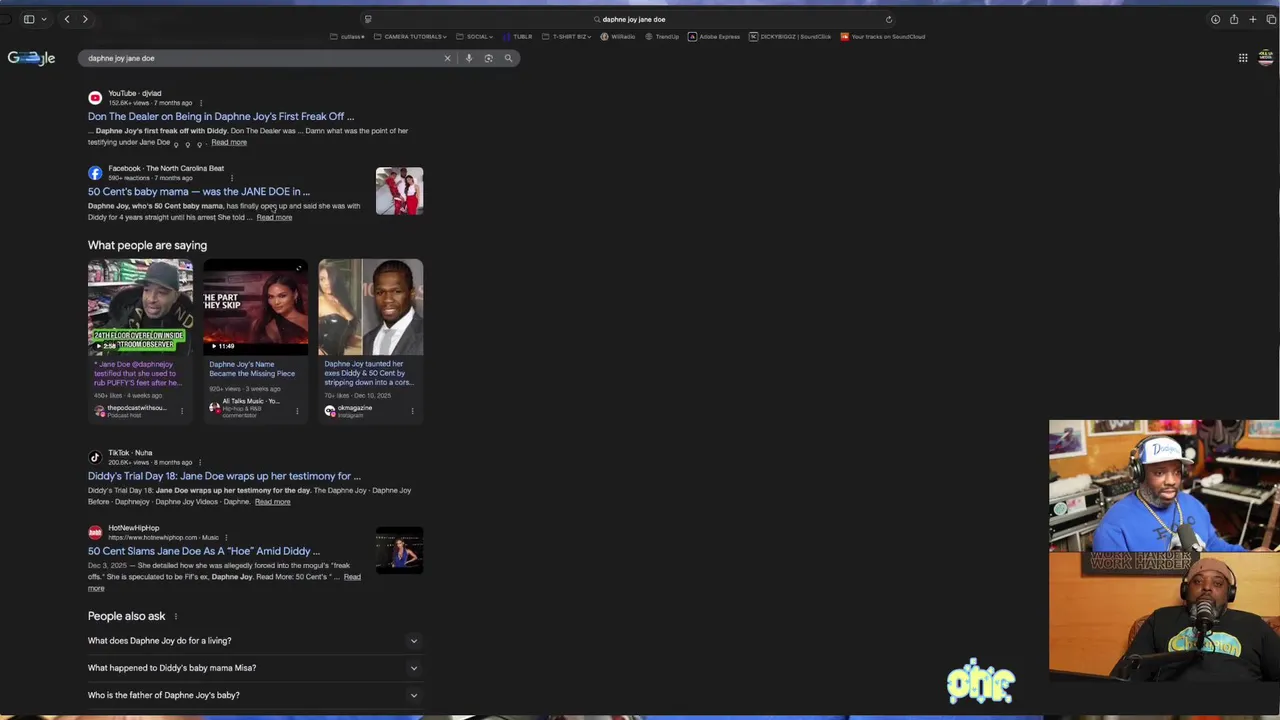This screenshot has height=720, width=1280.
Task: Expand What does Daphne Joy do question
Action: coord(255,641)
